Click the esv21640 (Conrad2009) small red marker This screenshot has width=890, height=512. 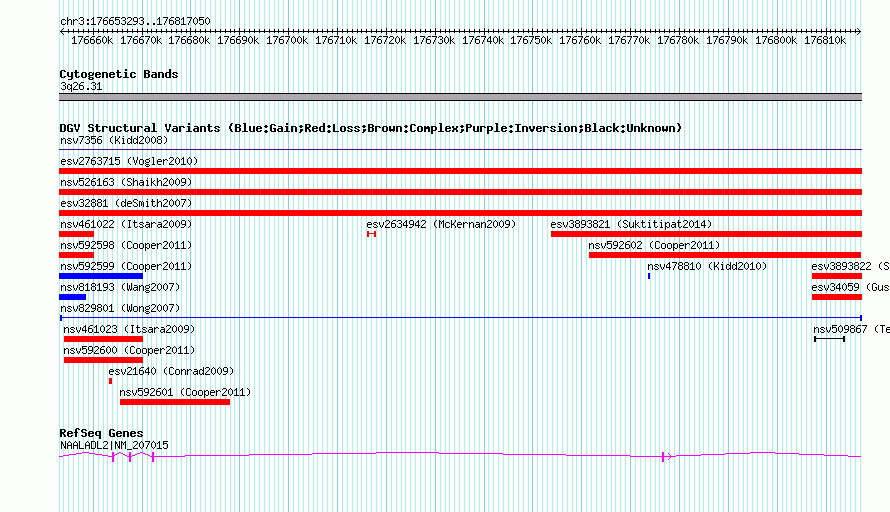click(x=110, y=381)
